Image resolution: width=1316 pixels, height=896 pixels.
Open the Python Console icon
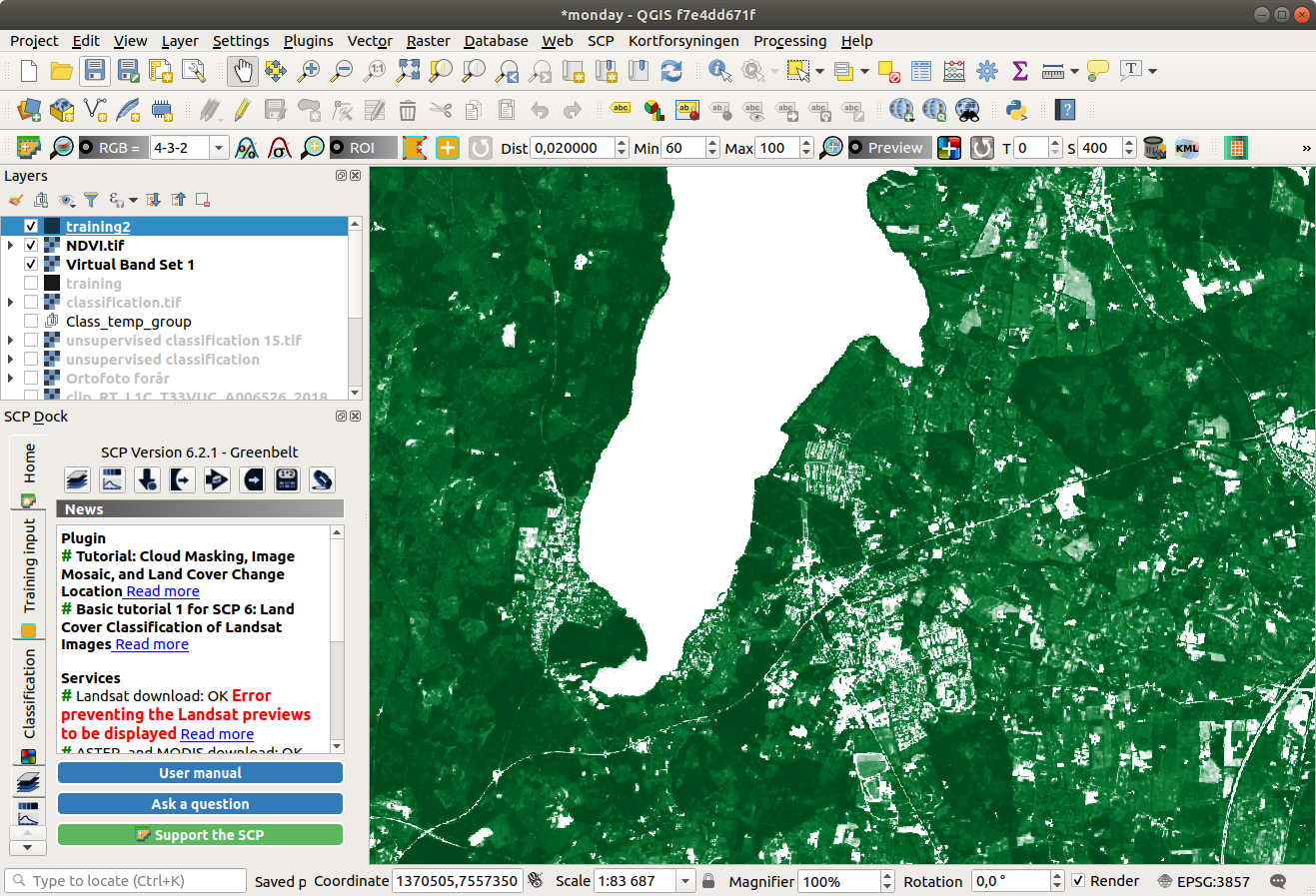click(x=1017, y=110)
